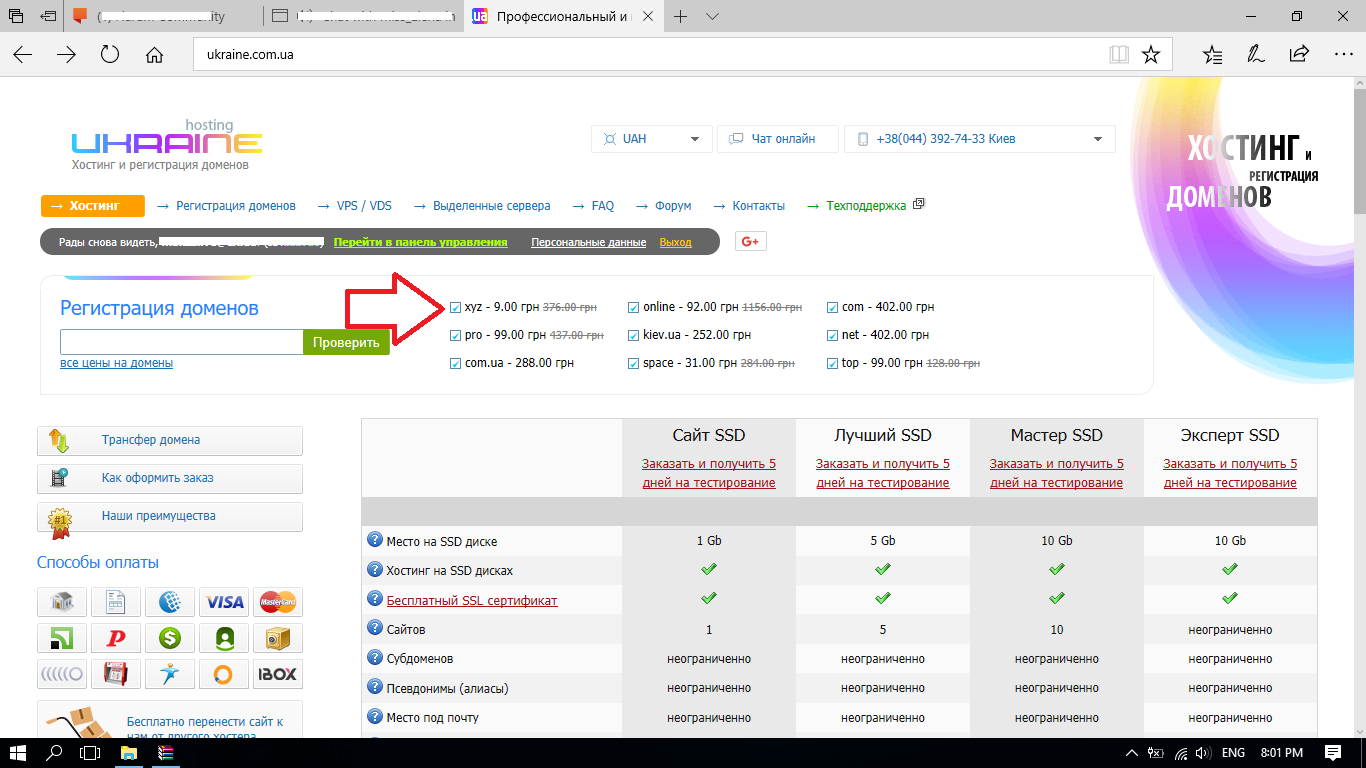Click the MasterCard payment icon
1366x768 pixels.
[x=278, y=602]
